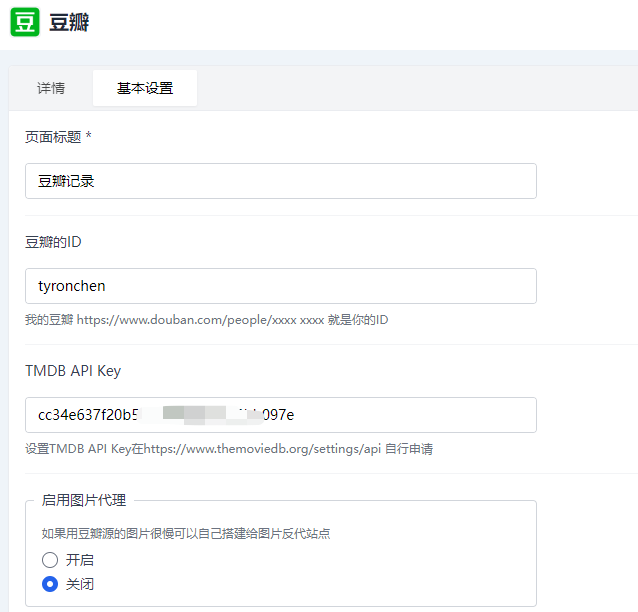Click the 豆瓣 heading text

pyautogui.click(x=69, y=22)
